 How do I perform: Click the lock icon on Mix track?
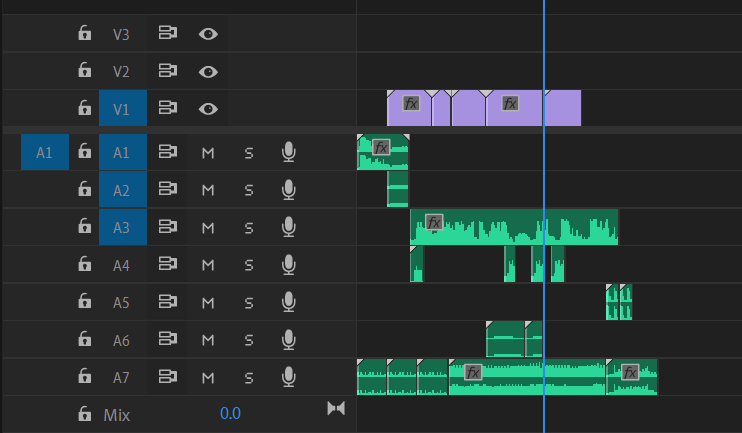[x=85, y=414]
